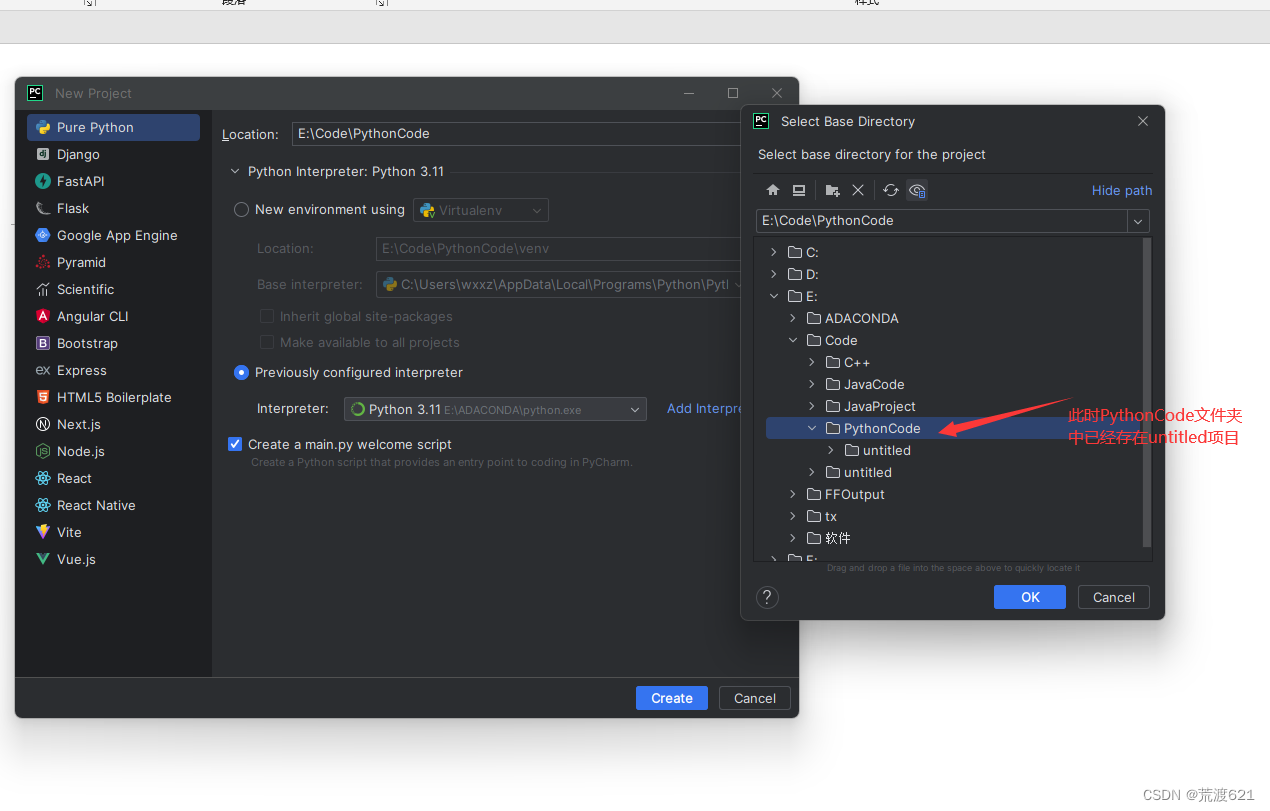Select the ADACONDA folder in tree
Viewport: 1270px width, 811px height.
coord(852,318)
